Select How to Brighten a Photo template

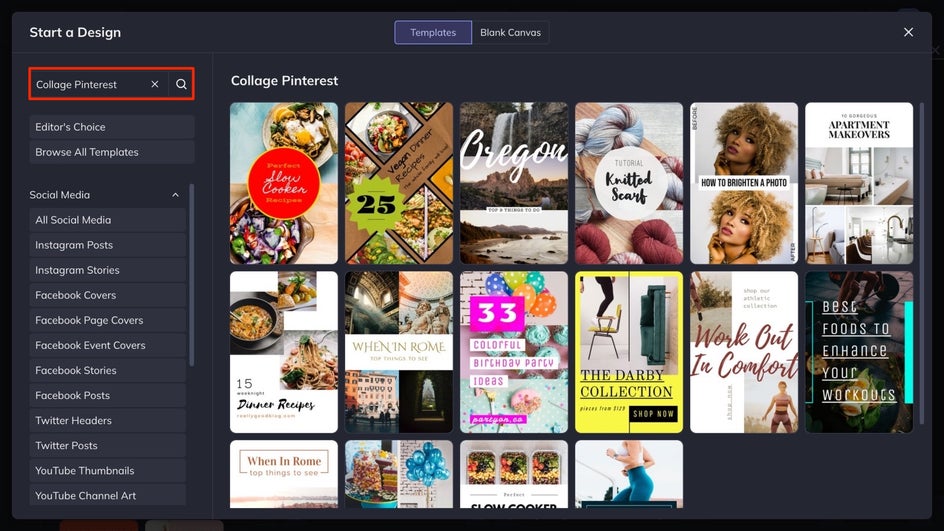click(744, 183)
